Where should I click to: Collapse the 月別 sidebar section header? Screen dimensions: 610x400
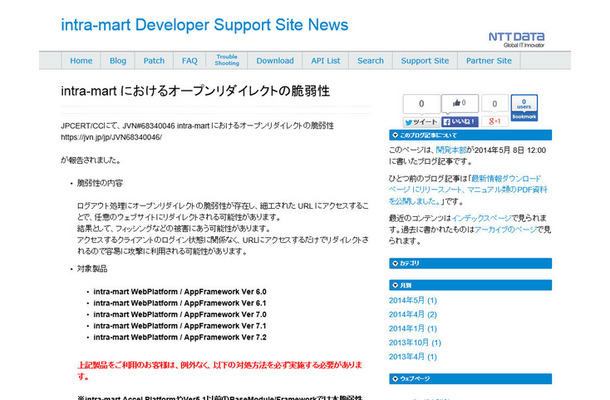(470, 285)
